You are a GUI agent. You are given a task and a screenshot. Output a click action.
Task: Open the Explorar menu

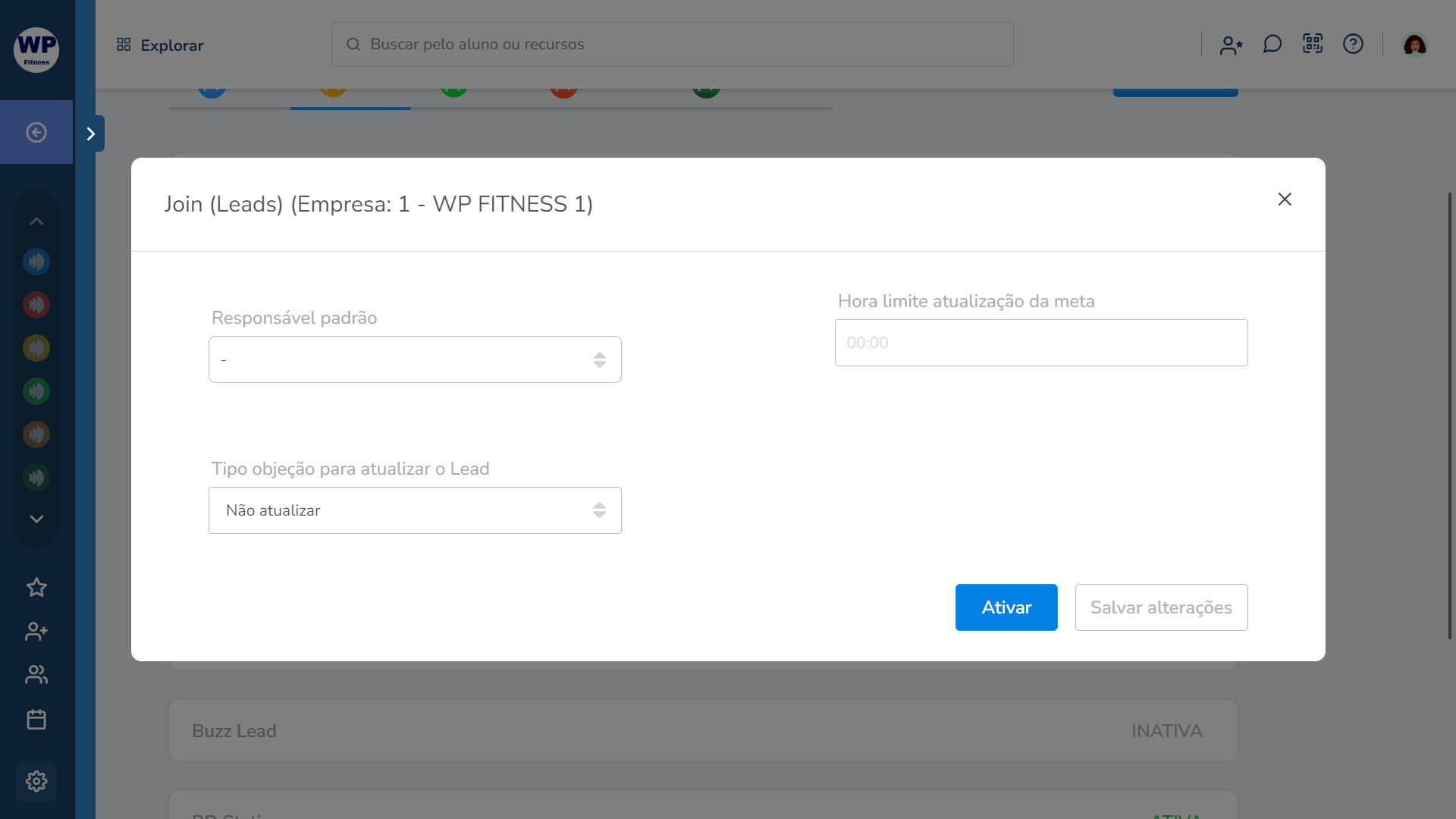(x=160, y=45)
